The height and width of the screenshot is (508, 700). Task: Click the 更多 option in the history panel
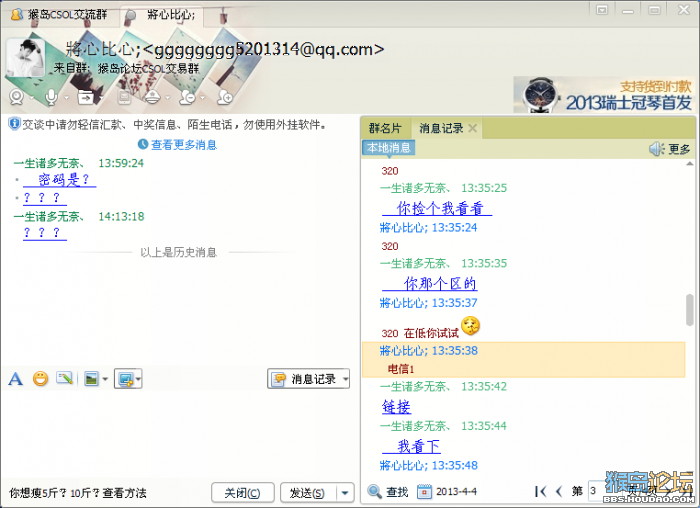[x=679, y=149]
